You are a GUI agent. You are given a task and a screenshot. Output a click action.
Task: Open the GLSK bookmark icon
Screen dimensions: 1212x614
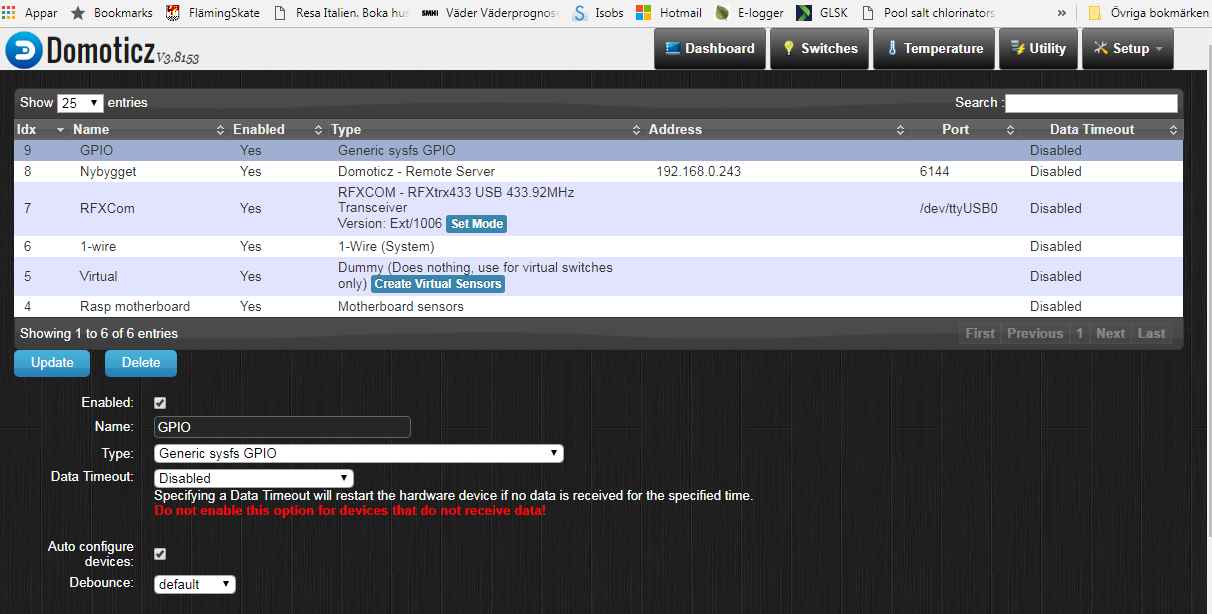804,14
